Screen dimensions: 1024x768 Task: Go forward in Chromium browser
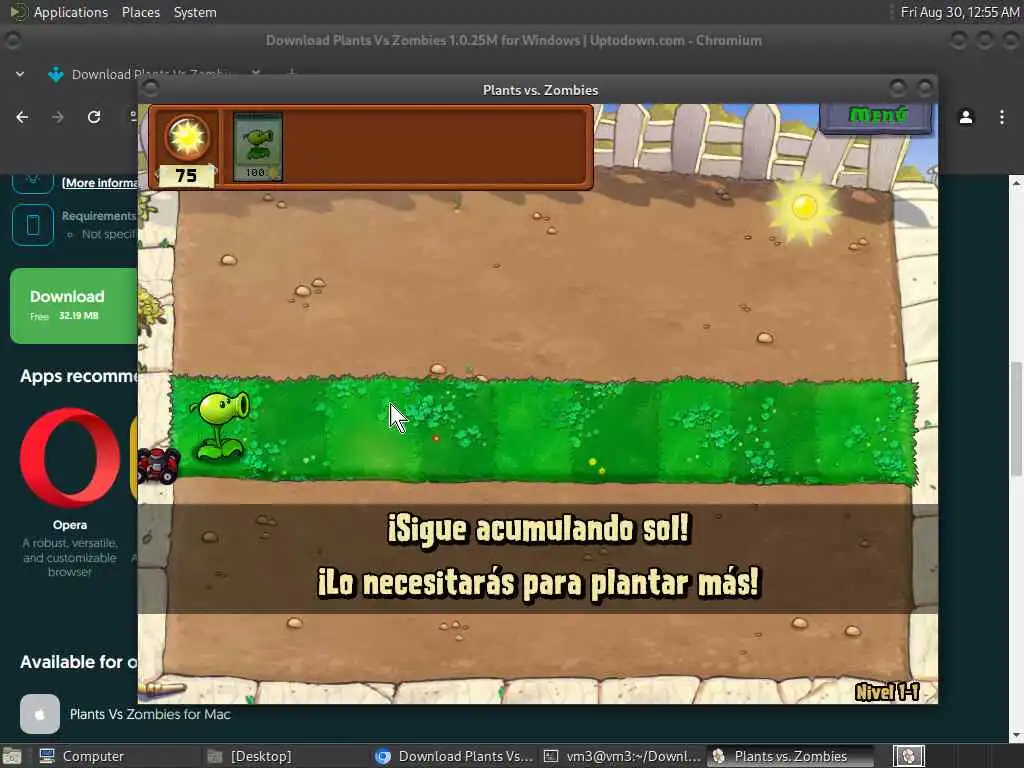pos(58,117)
